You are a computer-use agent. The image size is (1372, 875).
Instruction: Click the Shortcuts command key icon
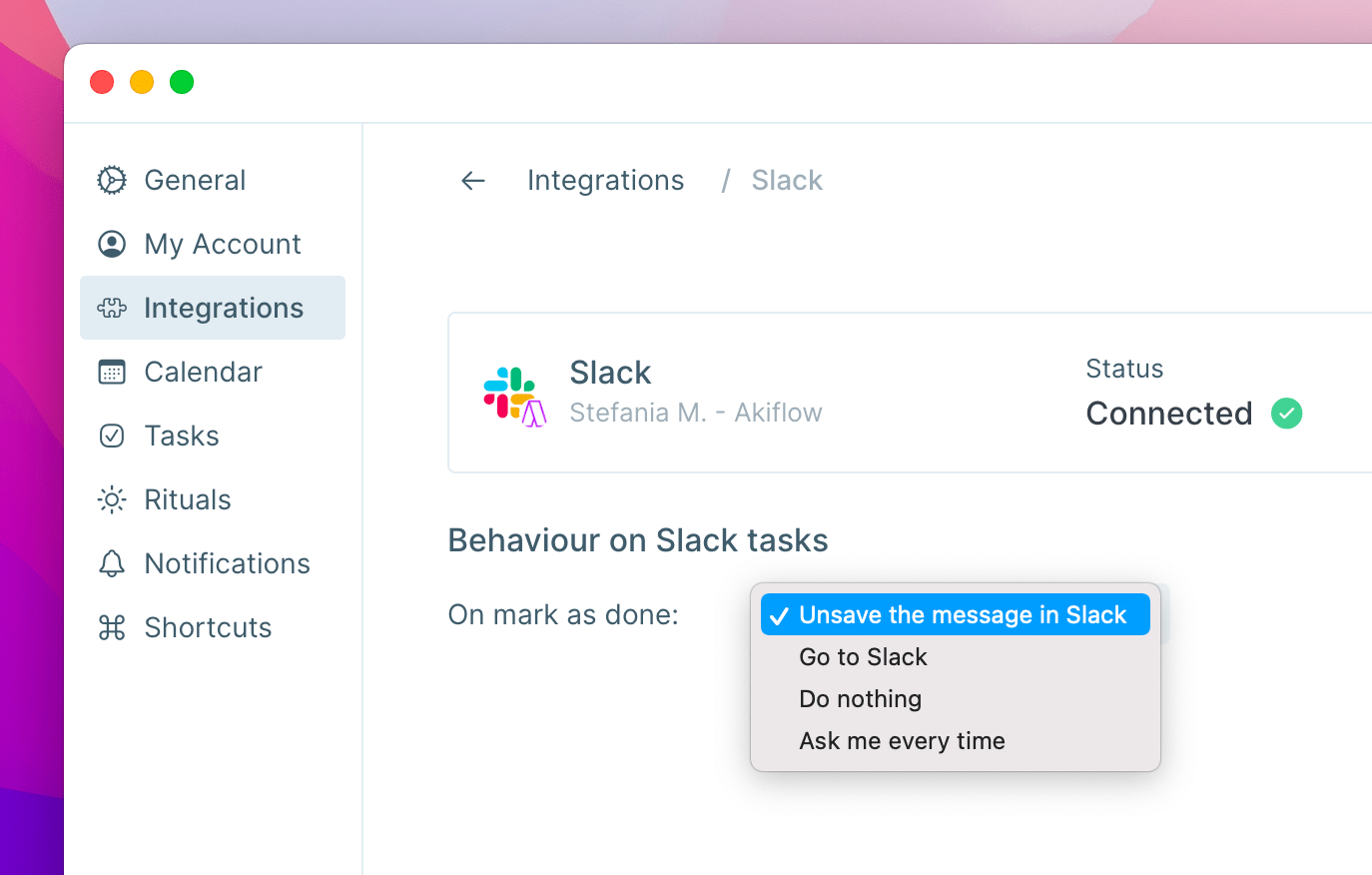112,627
